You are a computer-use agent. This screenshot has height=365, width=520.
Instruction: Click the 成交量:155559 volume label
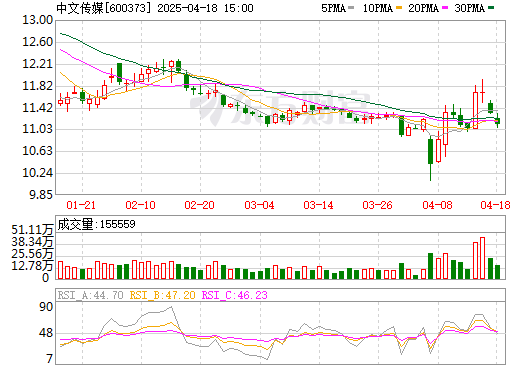(97, 224)
